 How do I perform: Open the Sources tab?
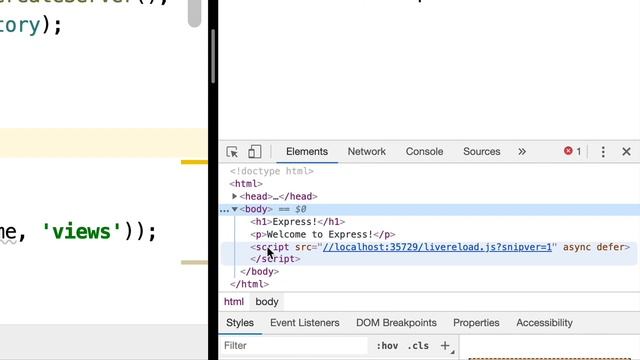(482, 151)
